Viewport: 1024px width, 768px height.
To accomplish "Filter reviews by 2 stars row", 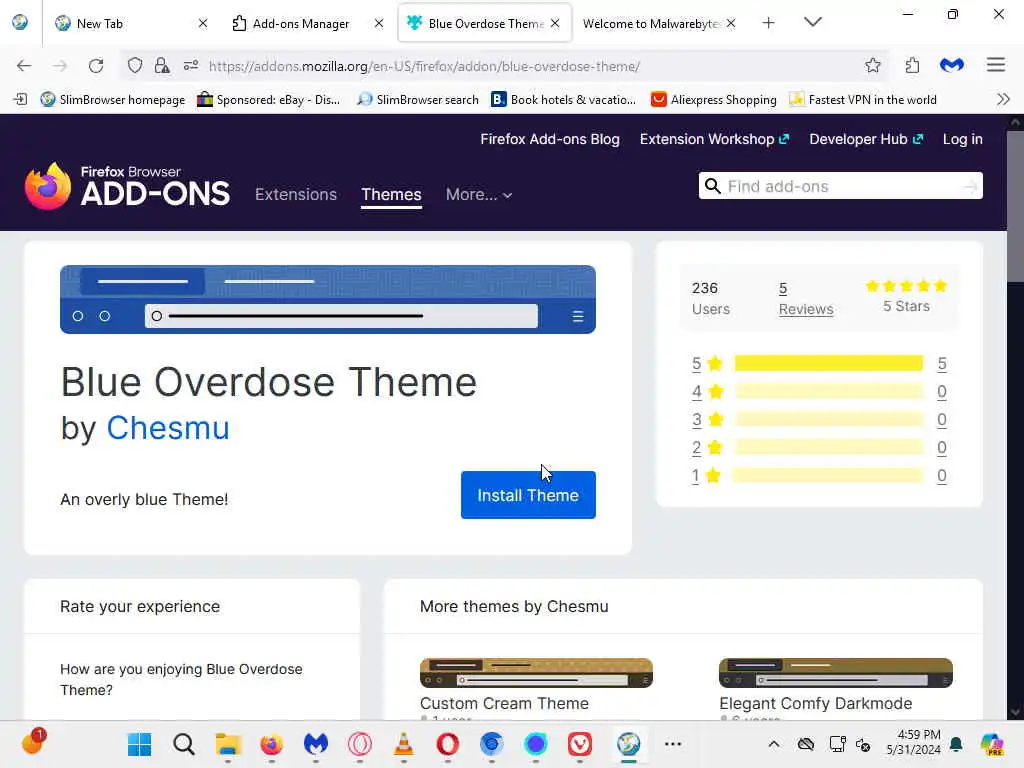I will coord(819,447).
